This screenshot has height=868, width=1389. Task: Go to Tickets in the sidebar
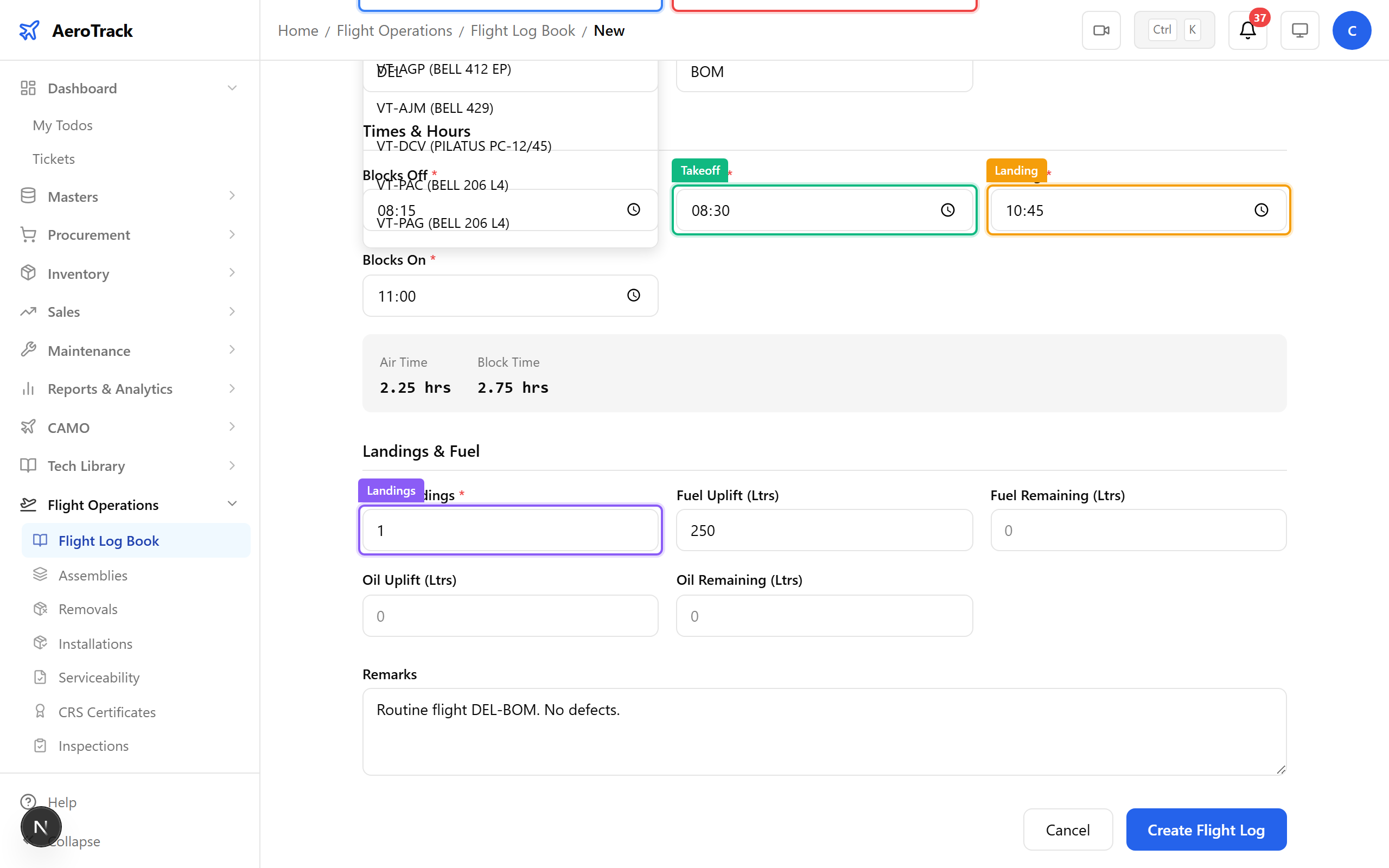tap(53, 158)
